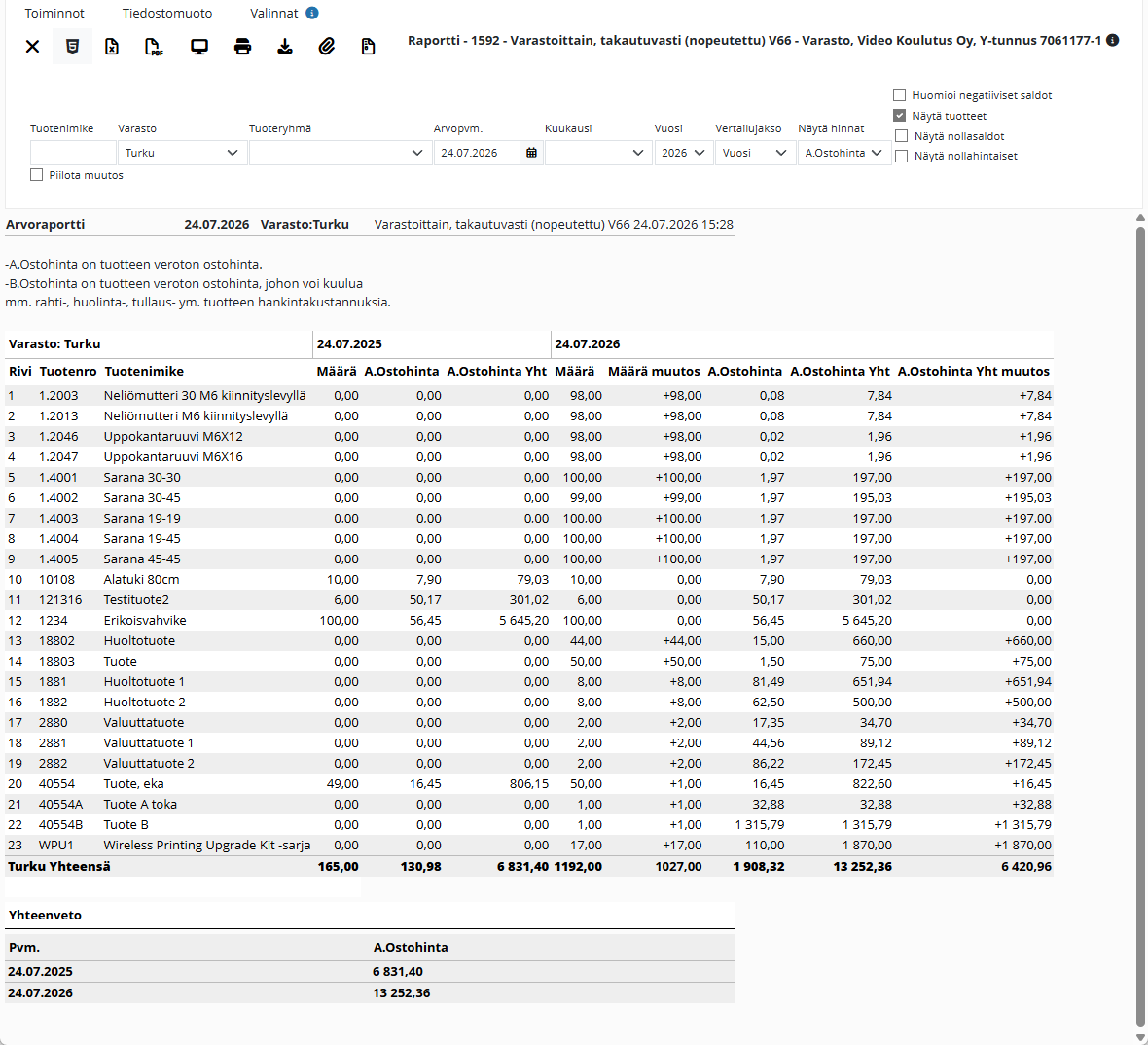Open the Varasto dropdown showing Turku
Viewport: 1148px width, 1045px height.
181,153
